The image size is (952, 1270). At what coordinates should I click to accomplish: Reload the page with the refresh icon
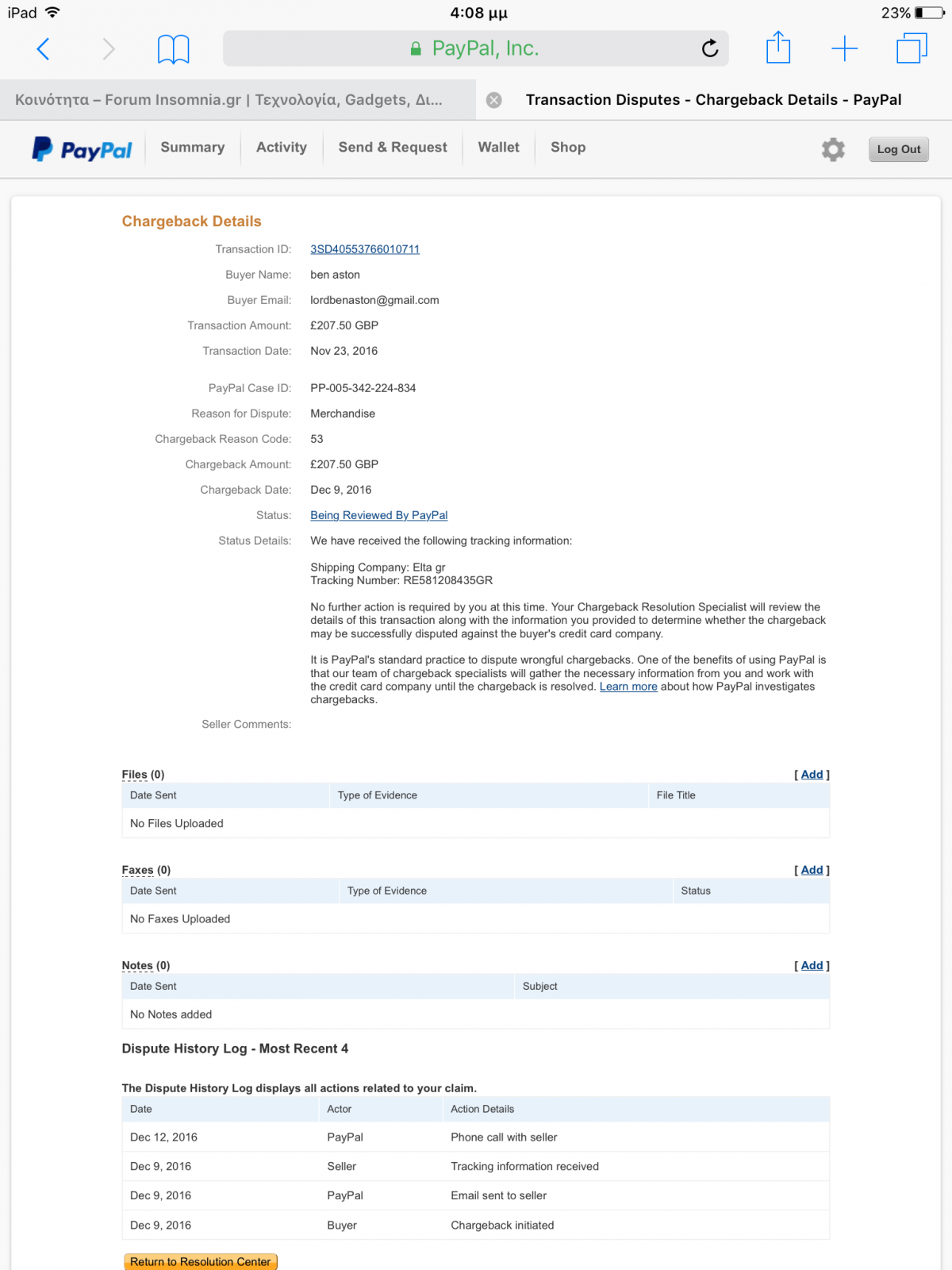coord(710,48)
